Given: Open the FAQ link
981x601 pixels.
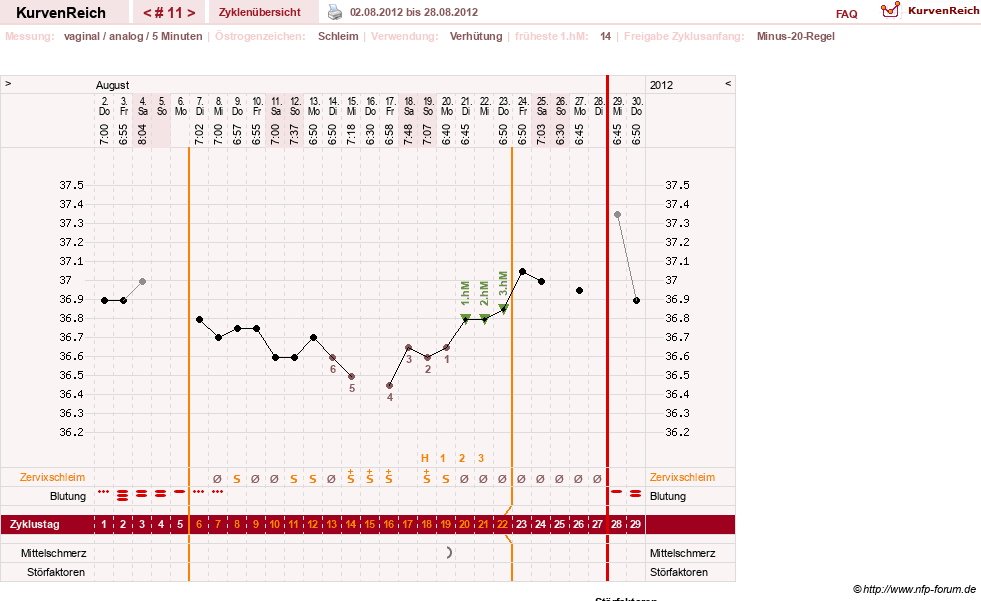Looking at the screenshot, I should point(846,14).
